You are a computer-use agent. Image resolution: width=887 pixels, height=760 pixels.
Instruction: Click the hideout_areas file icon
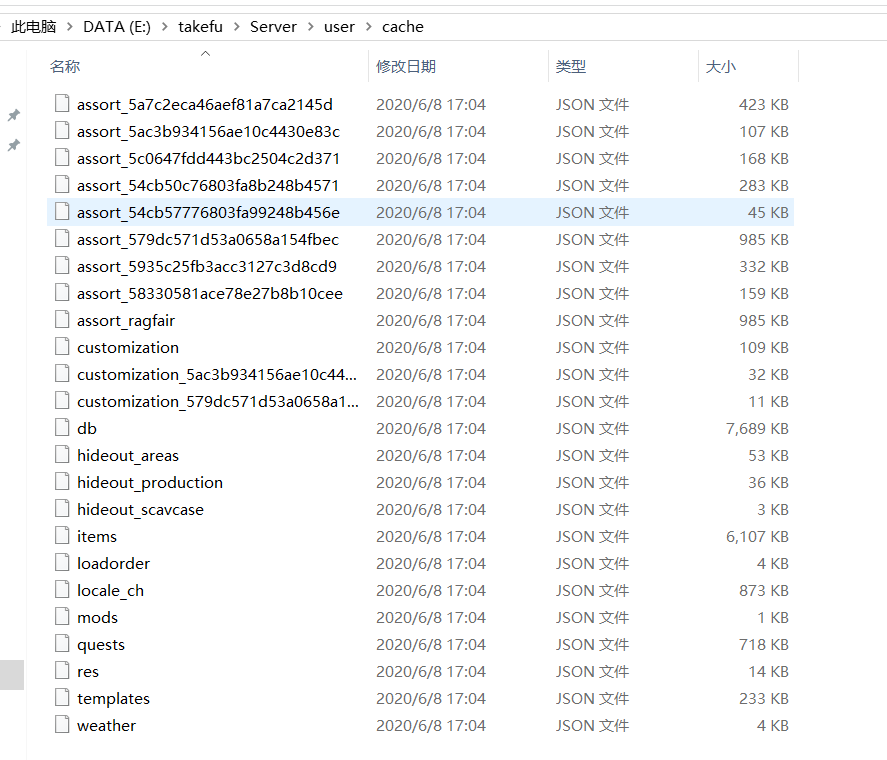click(x=62, y=455)
